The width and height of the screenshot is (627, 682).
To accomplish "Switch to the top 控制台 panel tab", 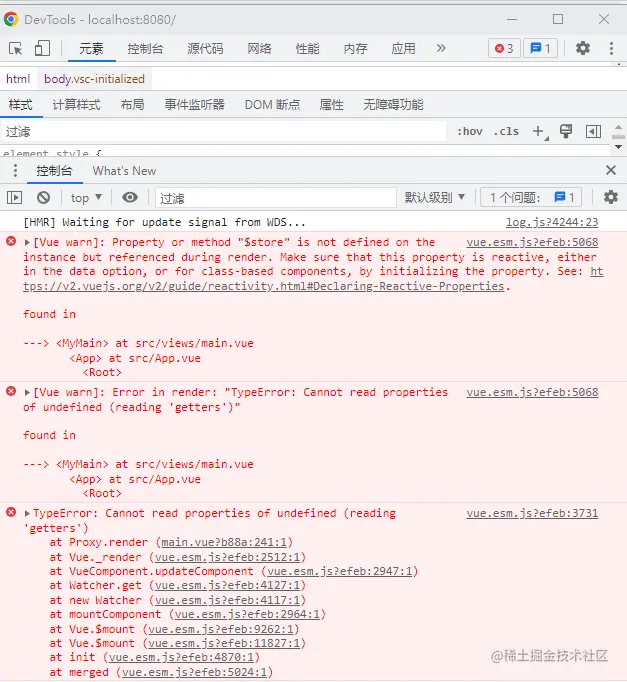I will click(145, 49).
